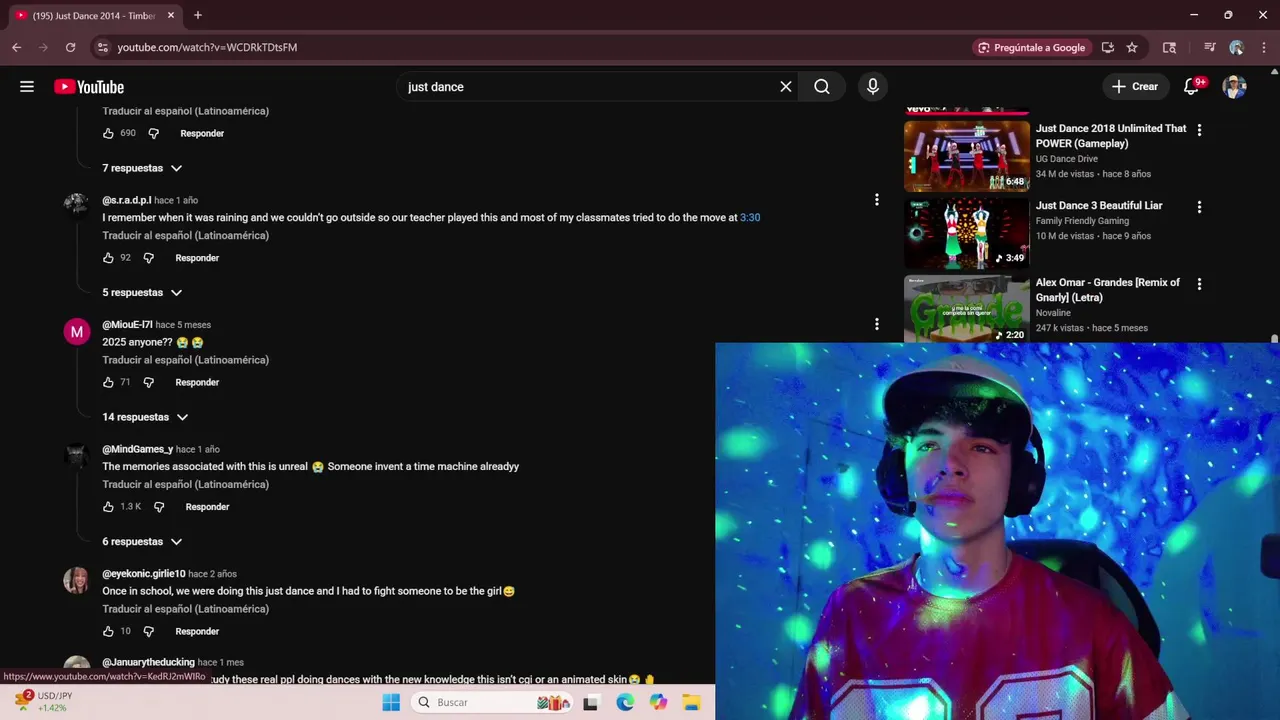The height and width of the screenshot is (720, 1280).
Task: Bookmark this page with the star
Action: coord(1132,47)
